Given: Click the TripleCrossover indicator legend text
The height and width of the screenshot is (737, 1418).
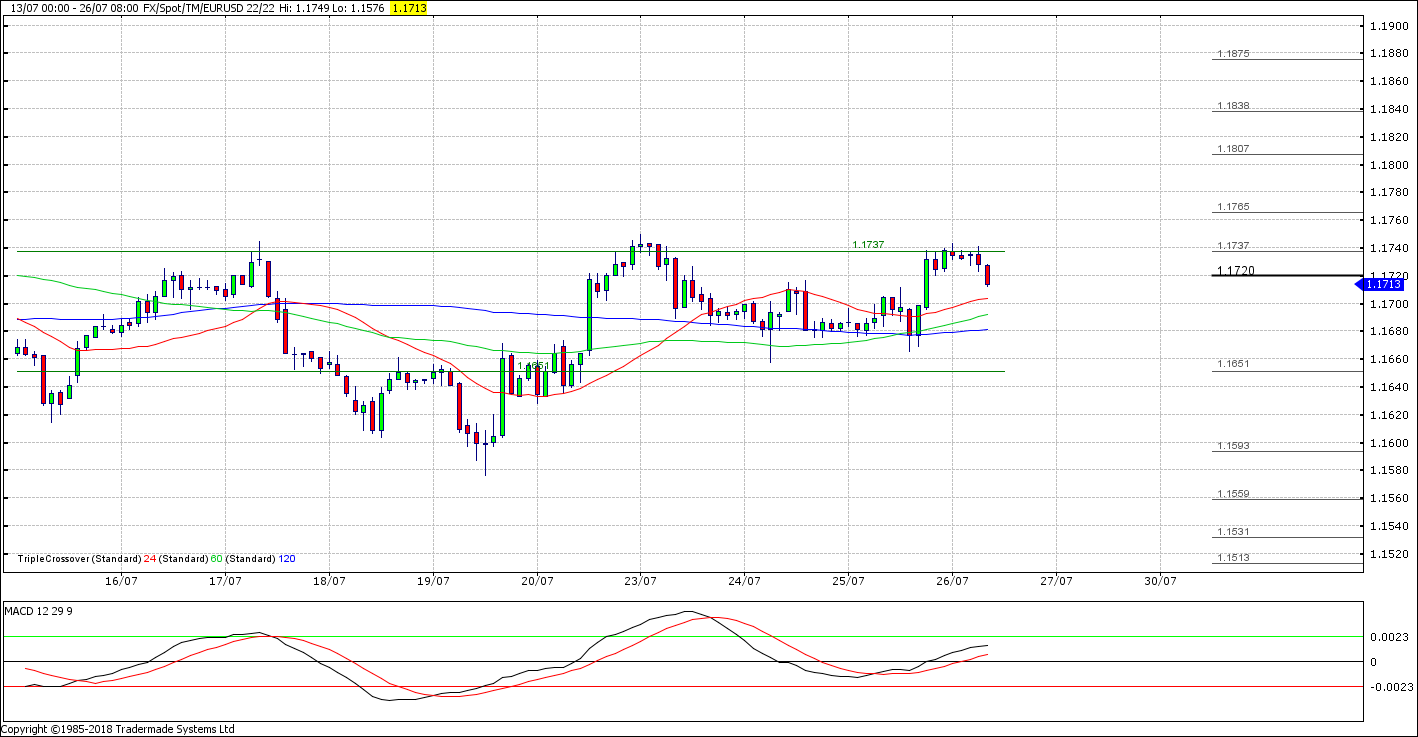Looking at the screenshot, I should pyautogui.click(x=78, y=559).
